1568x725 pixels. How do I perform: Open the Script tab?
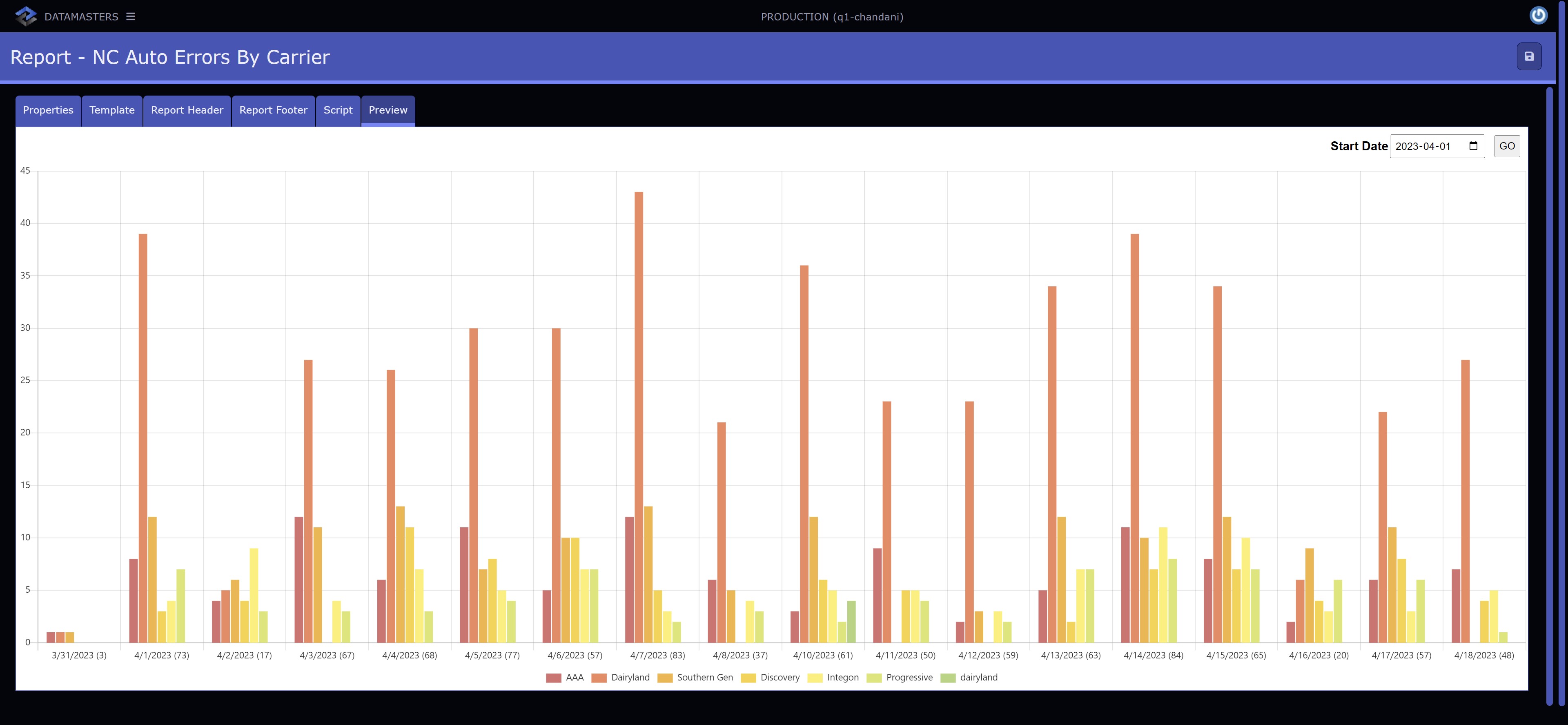(x=338, y=110)
